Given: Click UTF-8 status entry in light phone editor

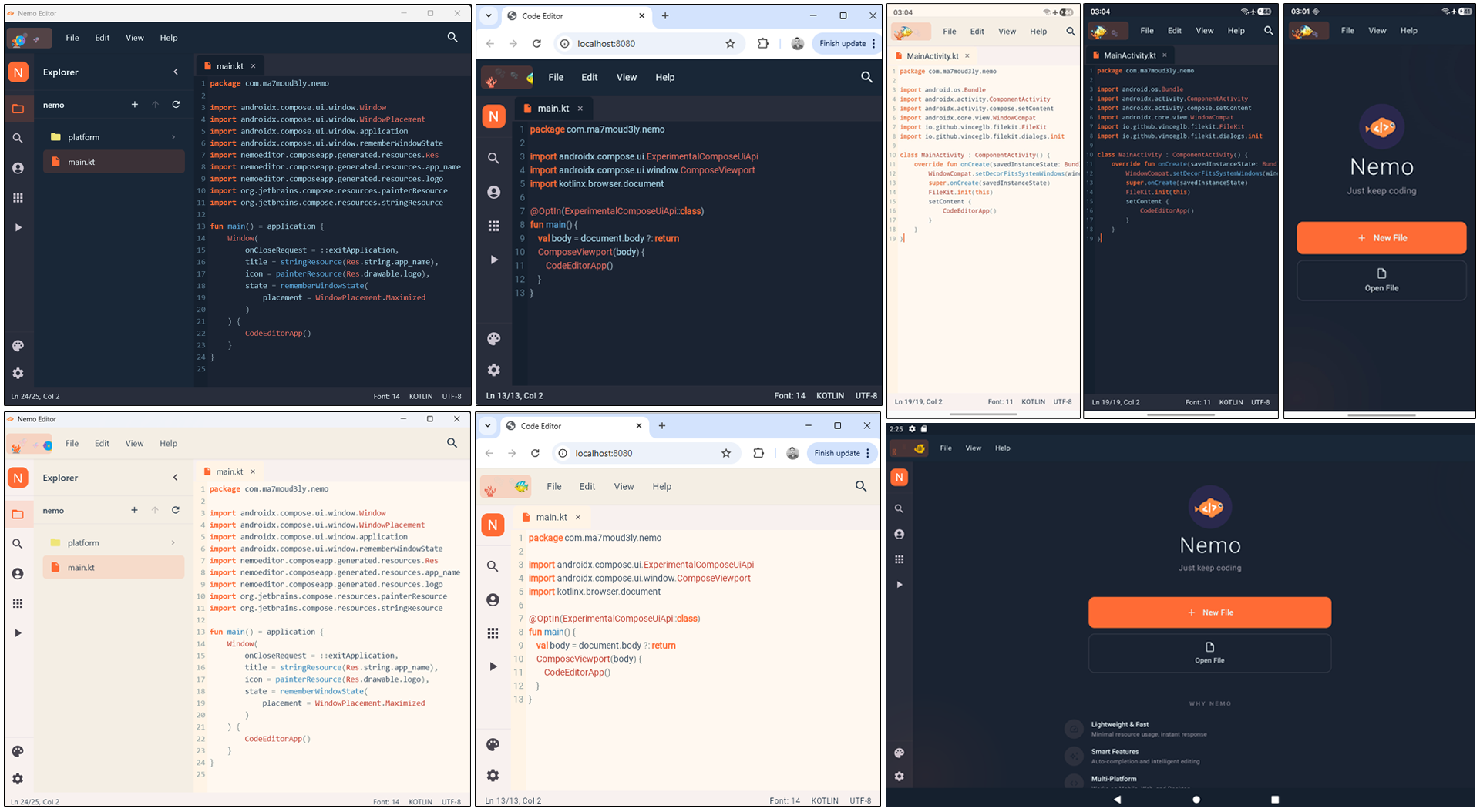Looking at the screenshot, I should pos(1062,402).
